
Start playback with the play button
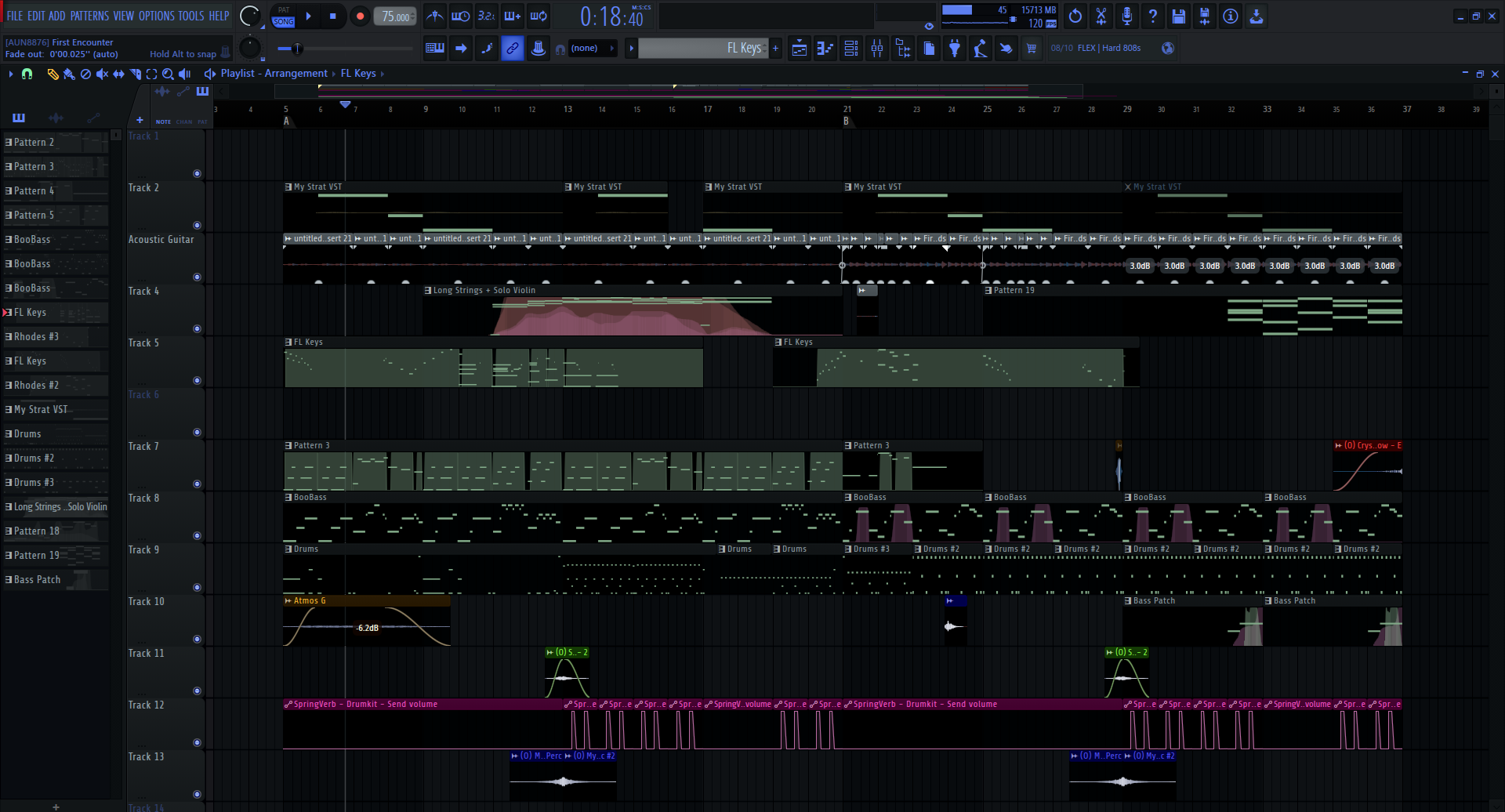[x=309, y=16]
